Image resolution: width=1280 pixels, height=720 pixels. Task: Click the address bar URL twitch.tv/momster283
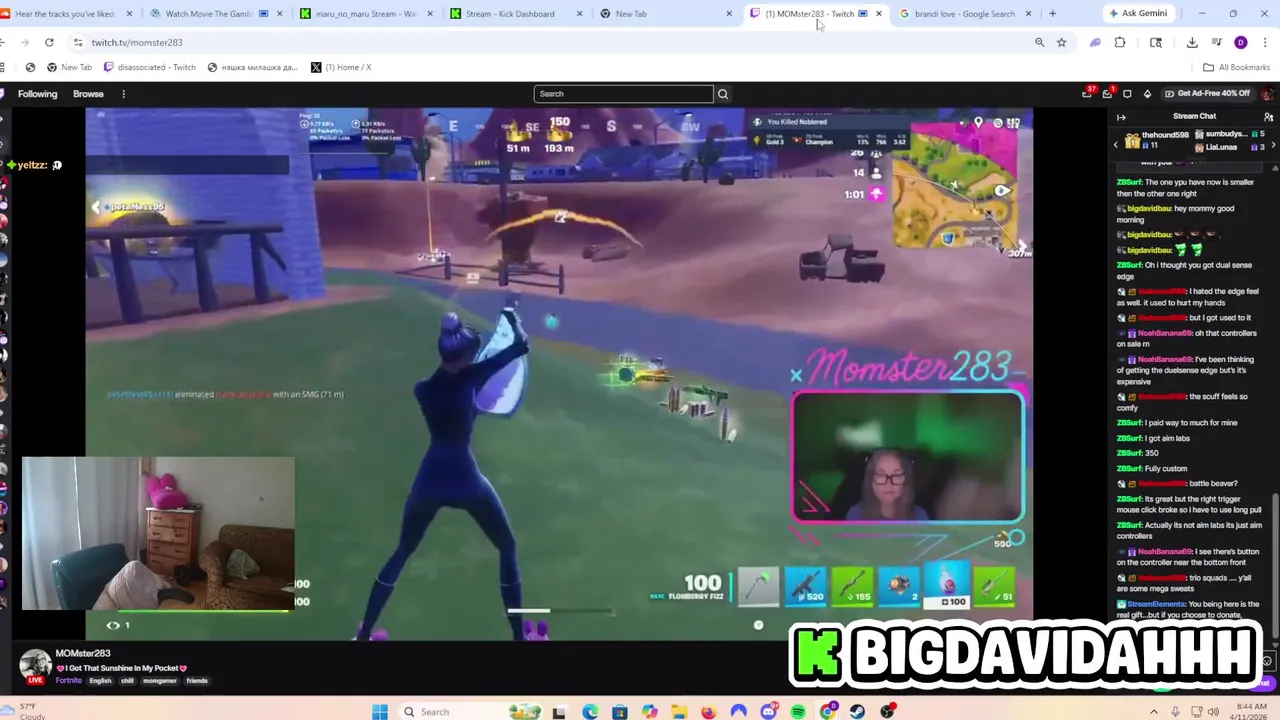pos(137,42)
